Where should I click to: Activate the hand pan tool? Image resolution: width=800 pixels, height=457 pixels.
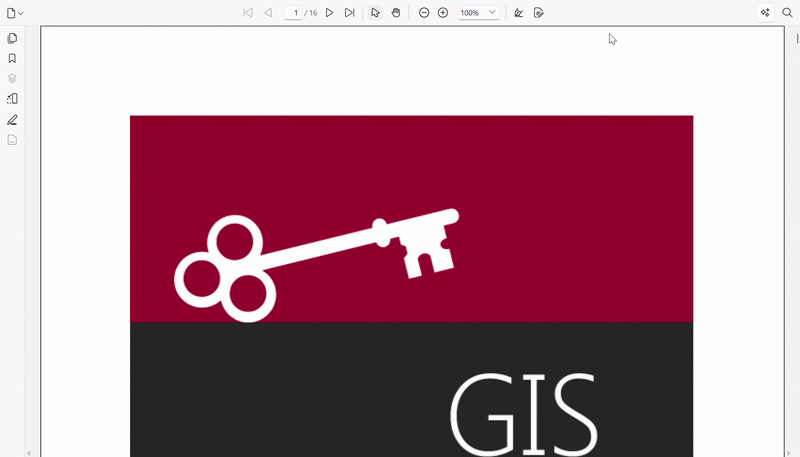396,13
